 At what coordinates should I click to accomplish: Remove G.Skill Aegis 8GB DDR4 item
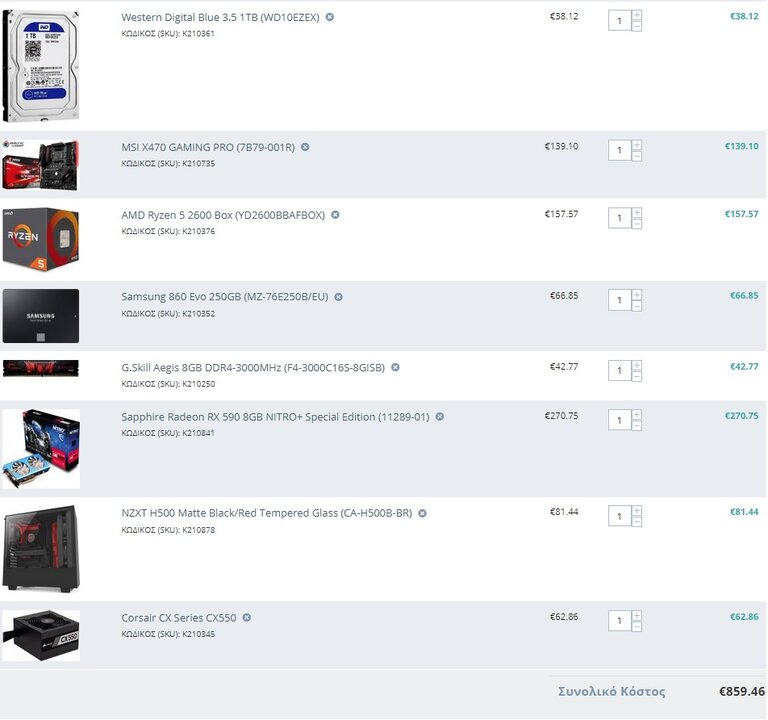click(x=395, y=367)
